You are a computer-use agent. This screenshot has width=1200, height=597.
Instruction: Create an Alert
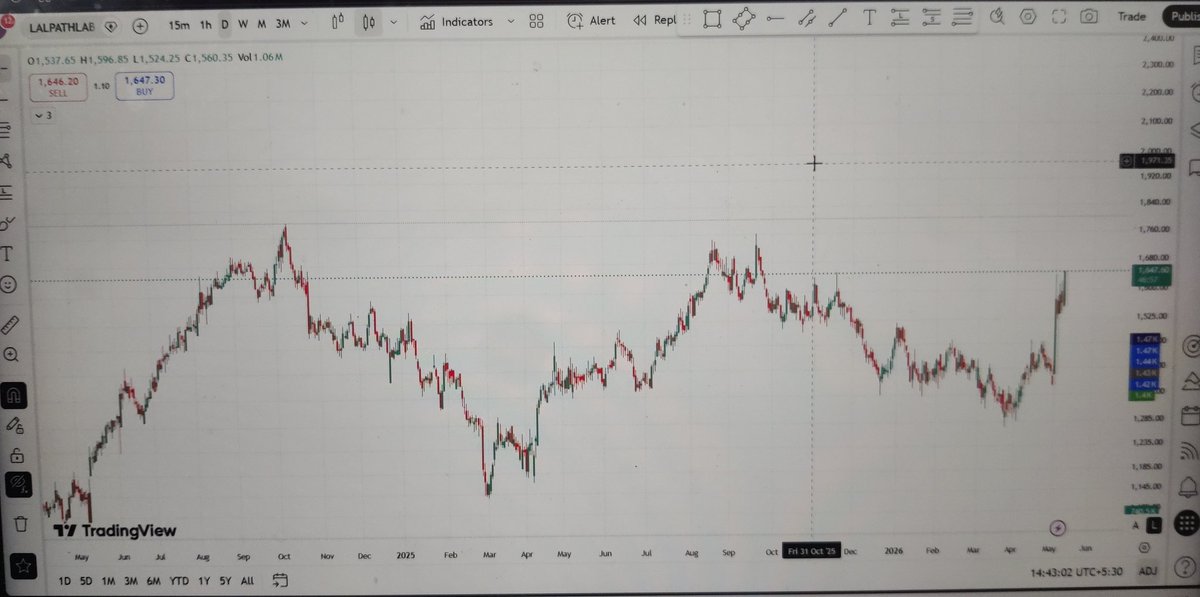(592, 20)
